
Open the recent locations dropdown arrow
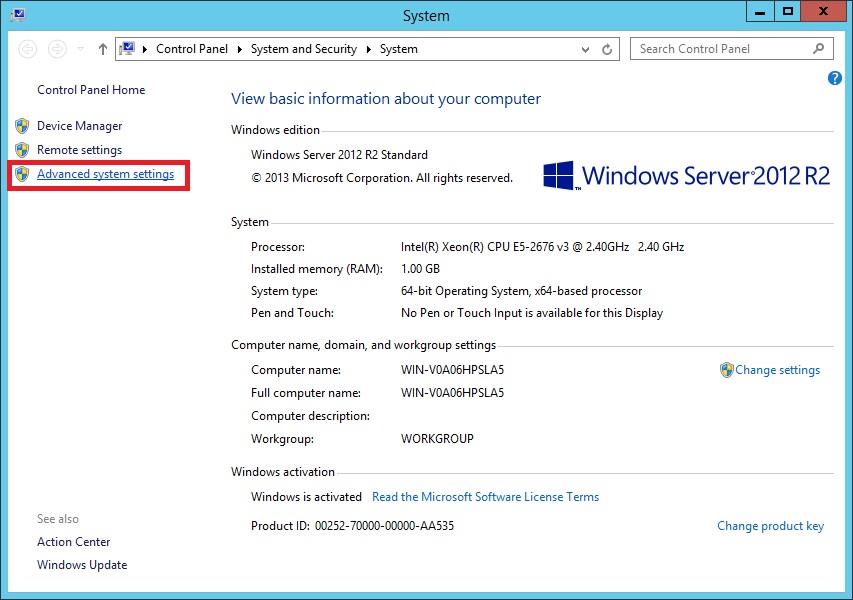pyautogui.click(x=81, y=49)
